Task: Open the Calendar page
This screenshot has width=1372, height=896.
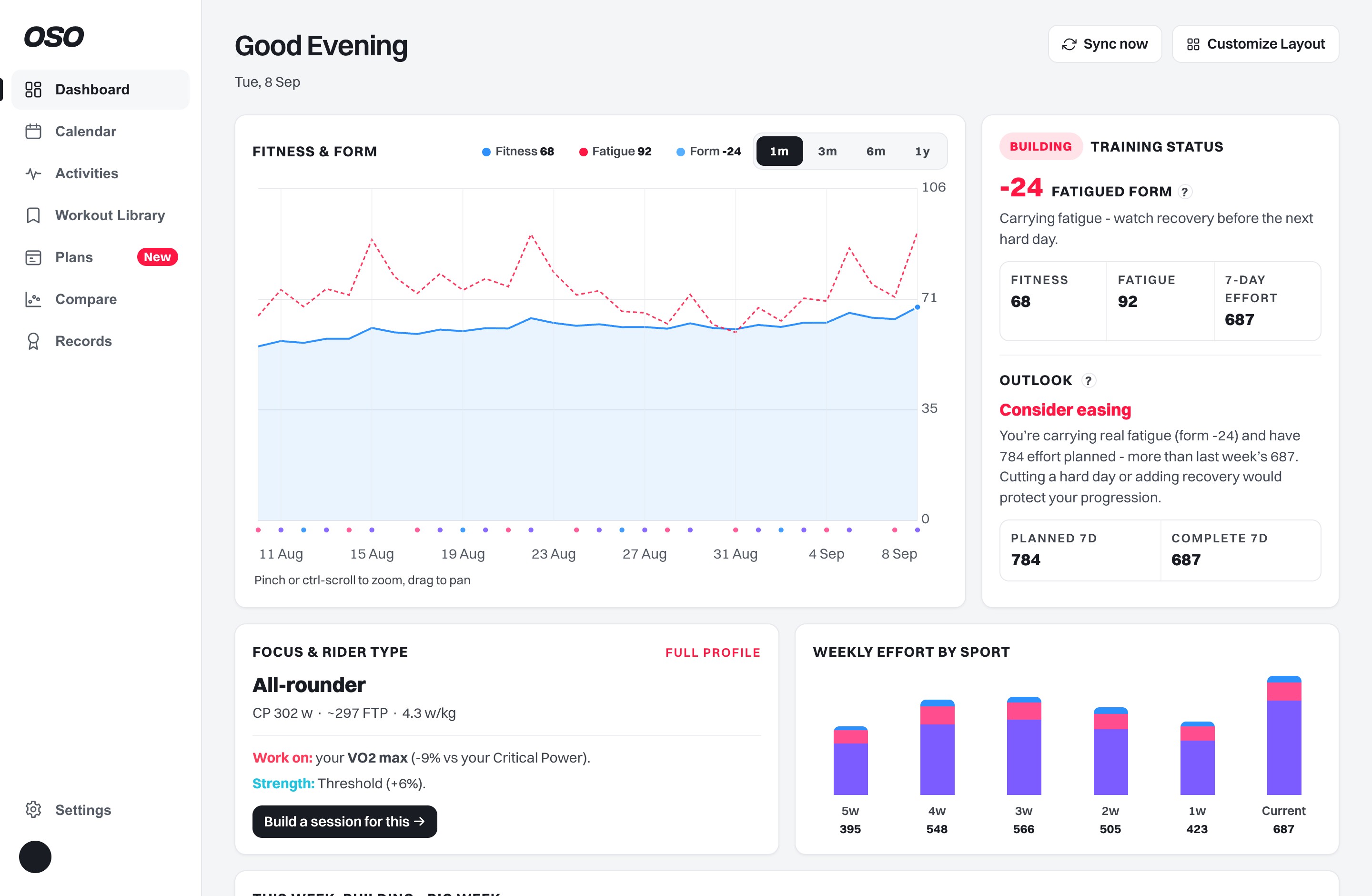Action: 101,132
